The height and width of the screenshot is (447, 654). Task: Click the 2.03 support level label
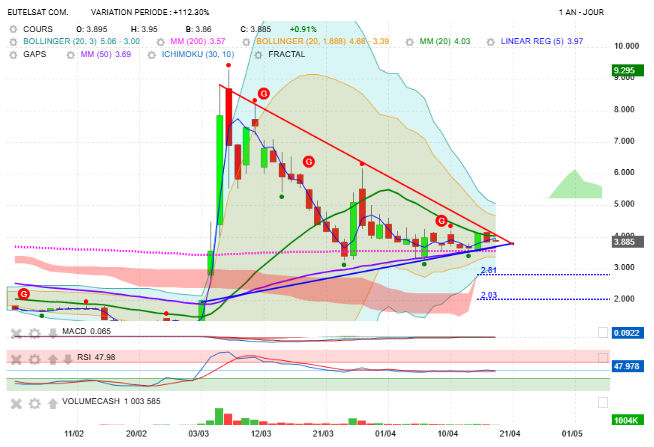pos(488,295)
